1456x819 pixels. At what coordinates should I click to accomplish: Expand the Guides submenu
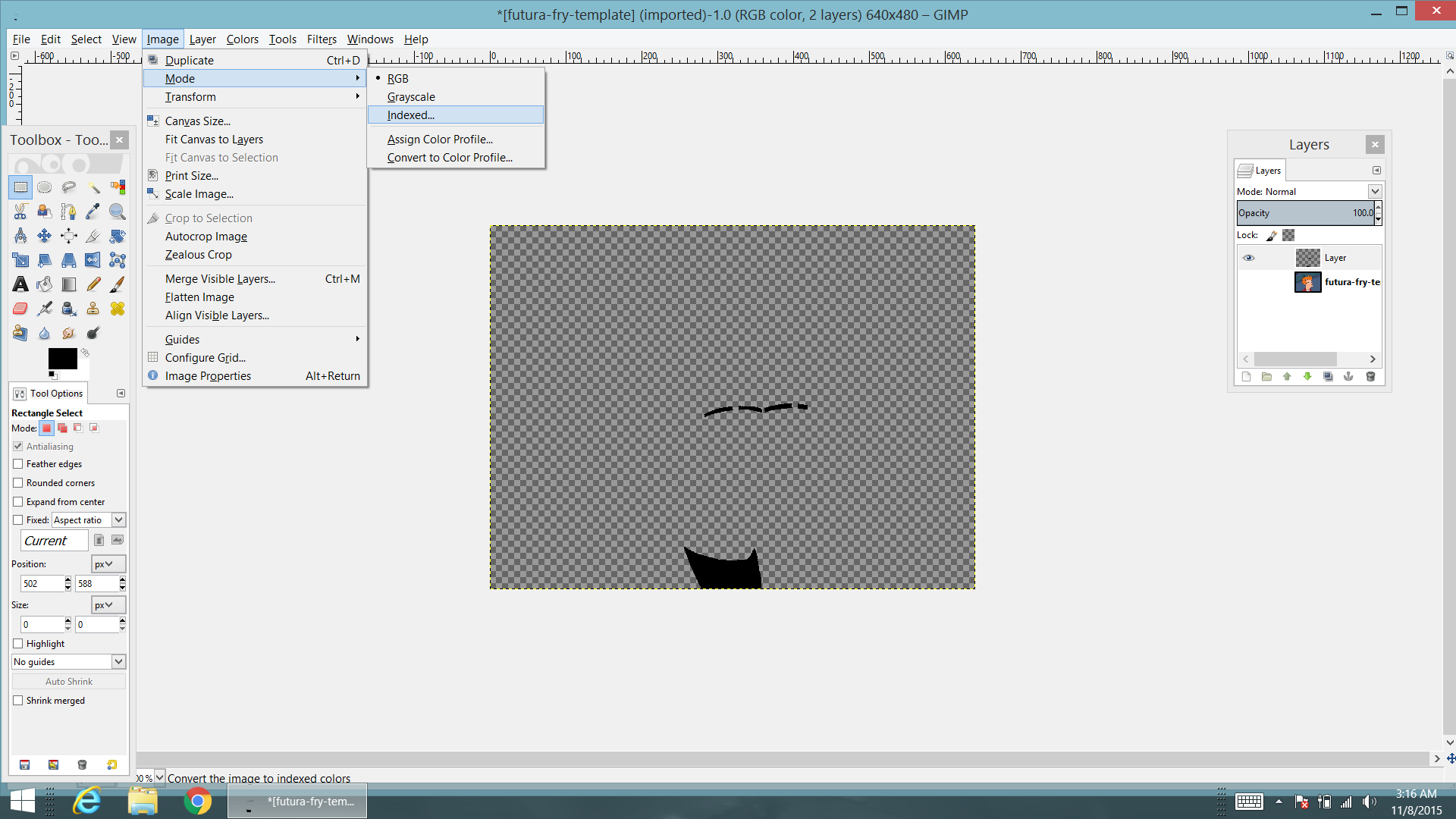point(255,340)
